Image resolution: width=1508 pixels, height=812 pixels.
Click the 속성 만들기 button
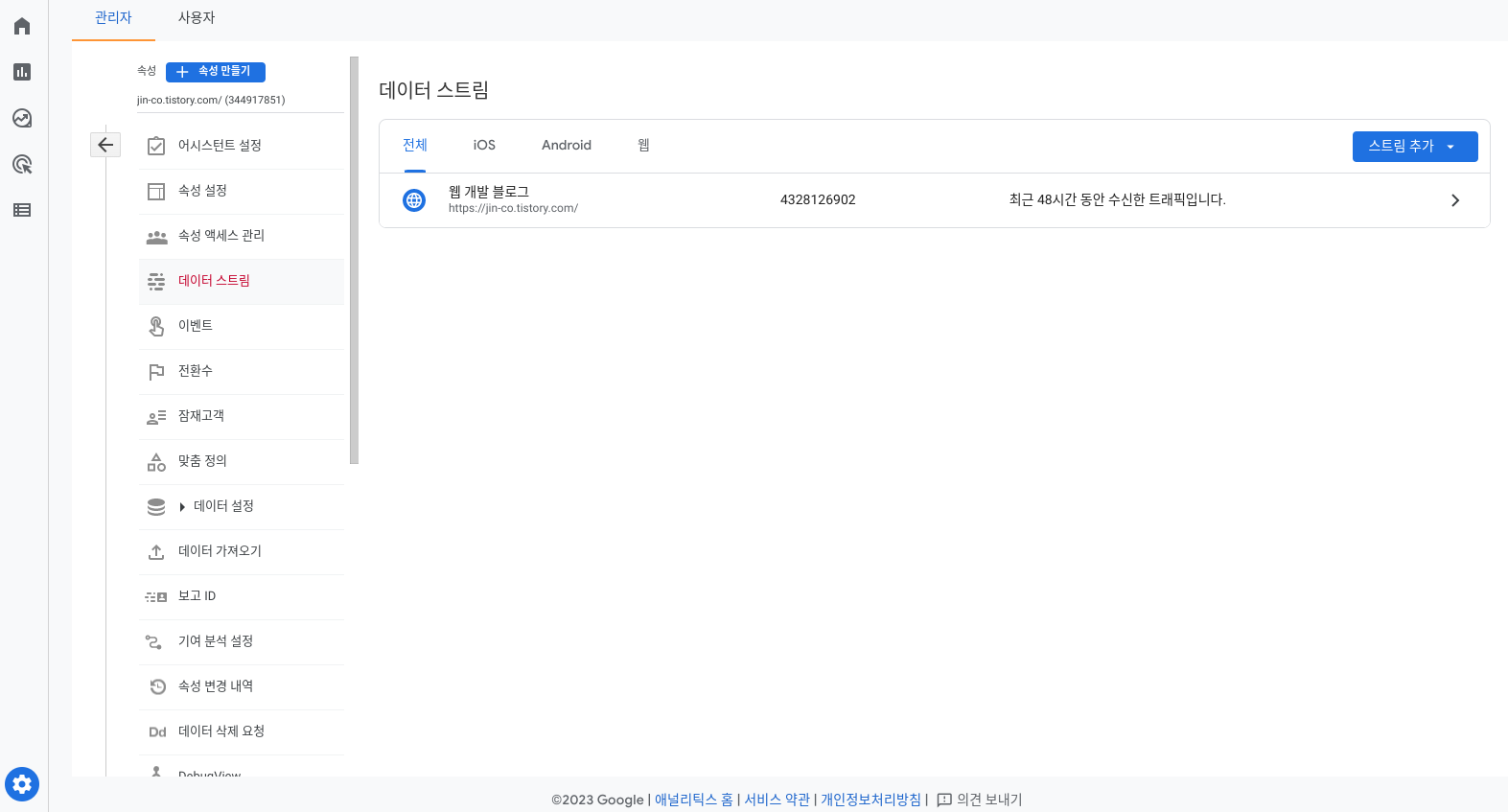pyautogui.click(x=216, y=72)
